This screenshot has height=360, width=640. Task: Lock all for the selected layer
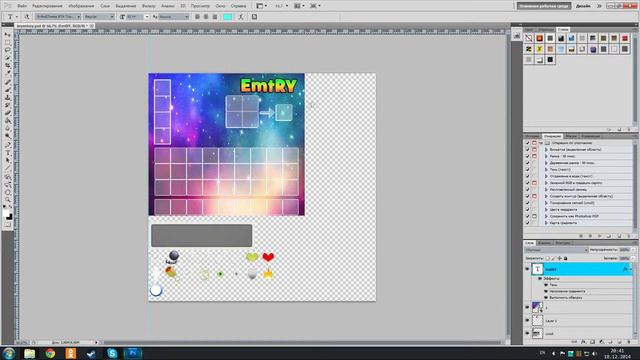[x=565, y=258]
